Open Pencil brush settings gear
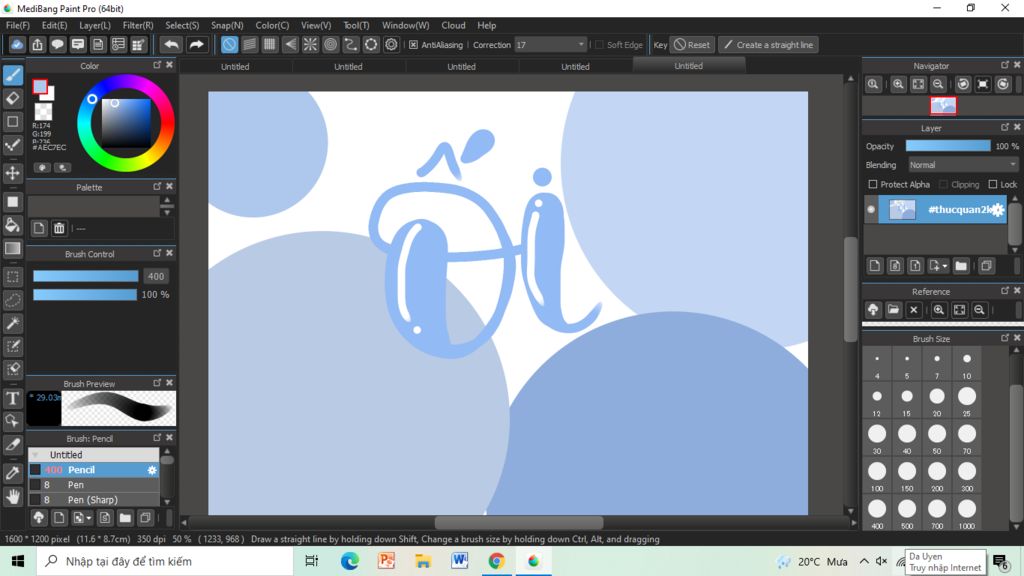The width and height of the screenshot is (1024, 576). [x=152, y=470]
